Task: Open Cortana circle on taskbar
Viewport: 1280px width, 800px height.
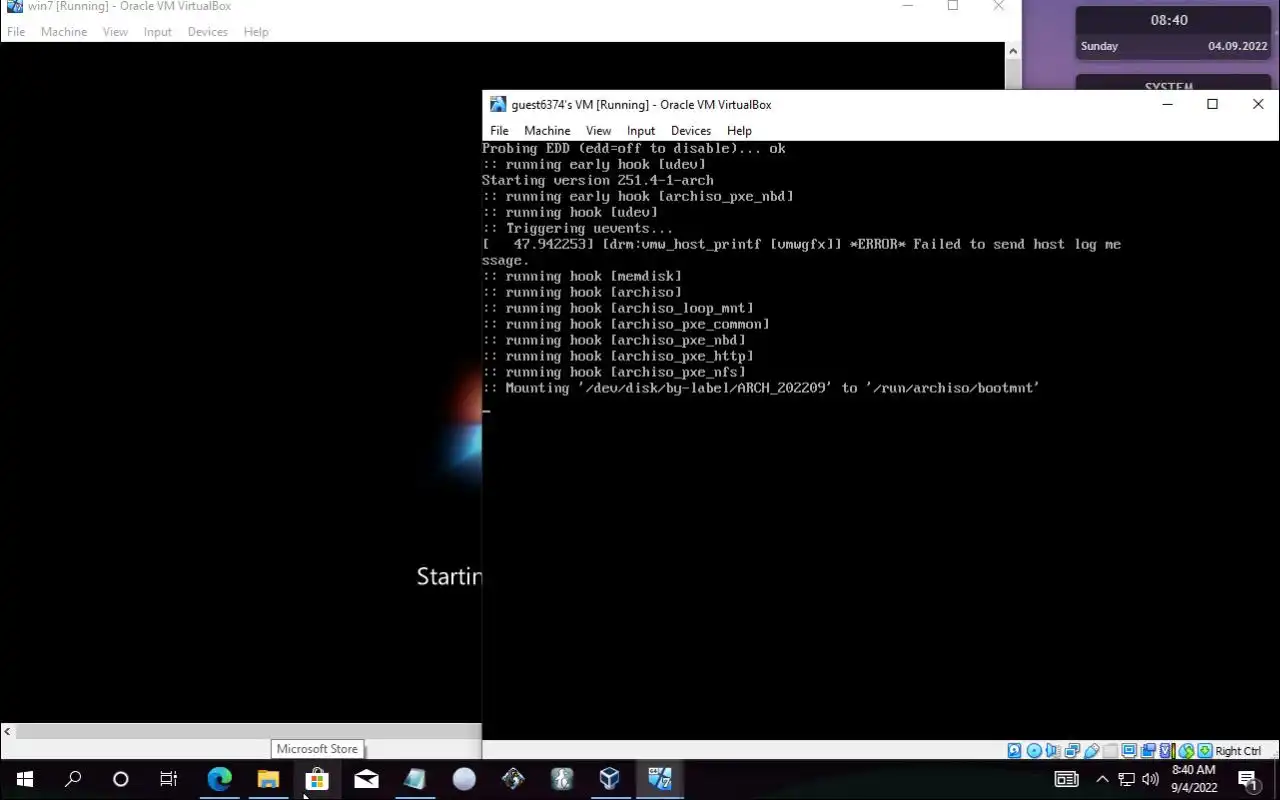Action: (120, 779)
